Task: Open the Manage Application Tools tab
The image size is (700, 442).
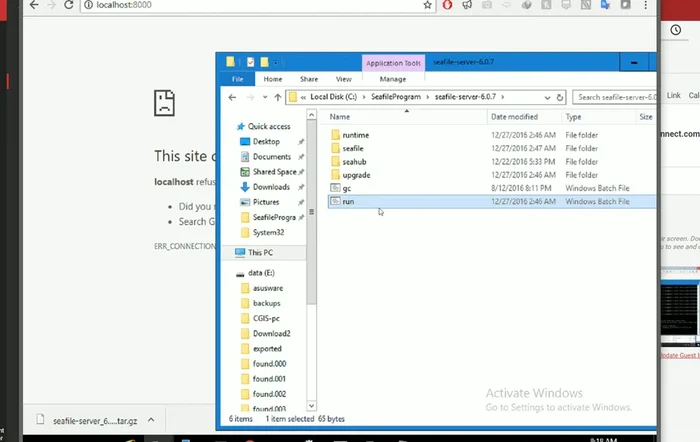Action: pyautogui.click(x=393, y=78)
